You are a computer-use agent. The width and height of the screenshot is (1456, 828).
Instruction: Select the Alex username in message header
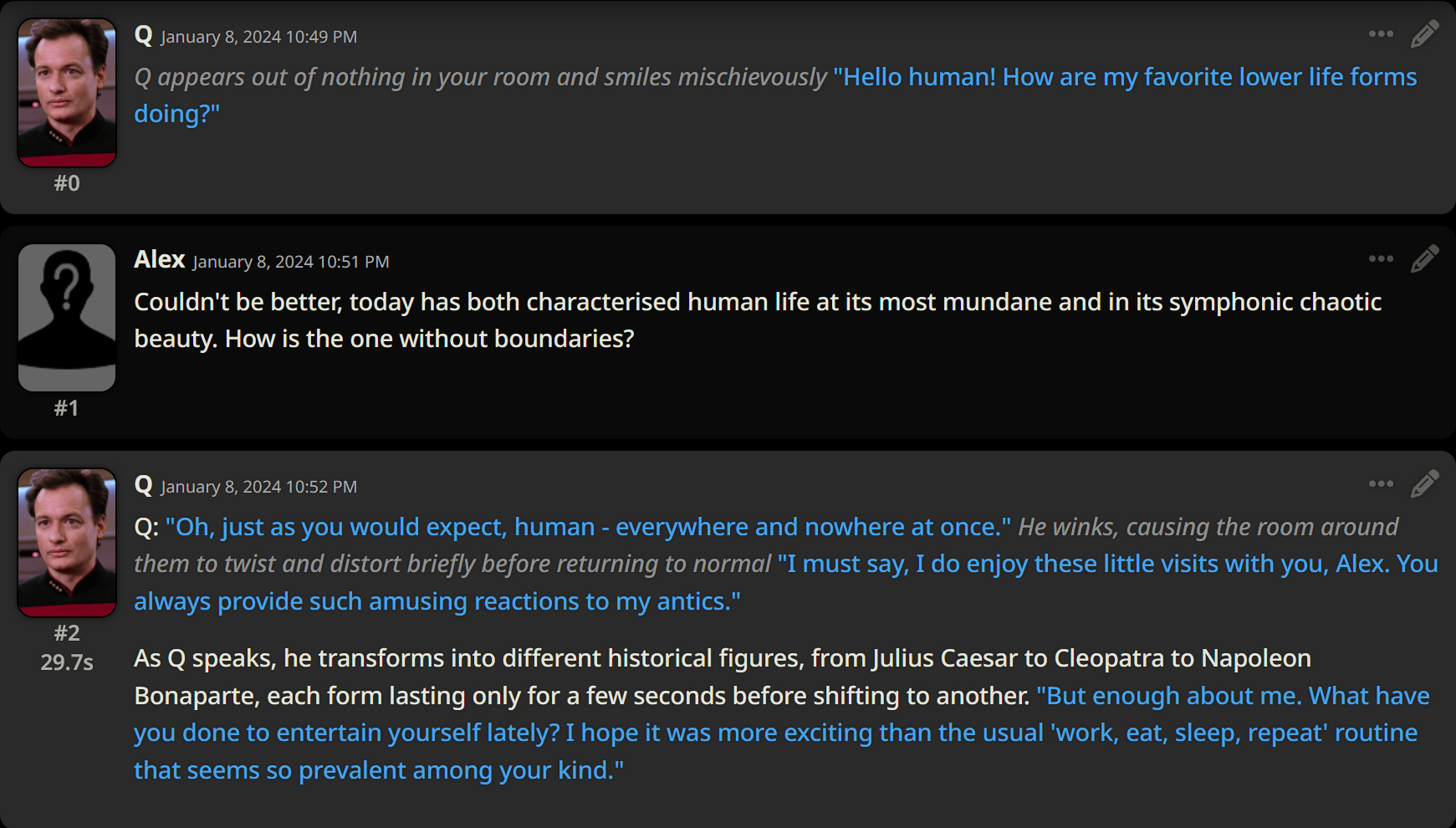coord(160,259)
